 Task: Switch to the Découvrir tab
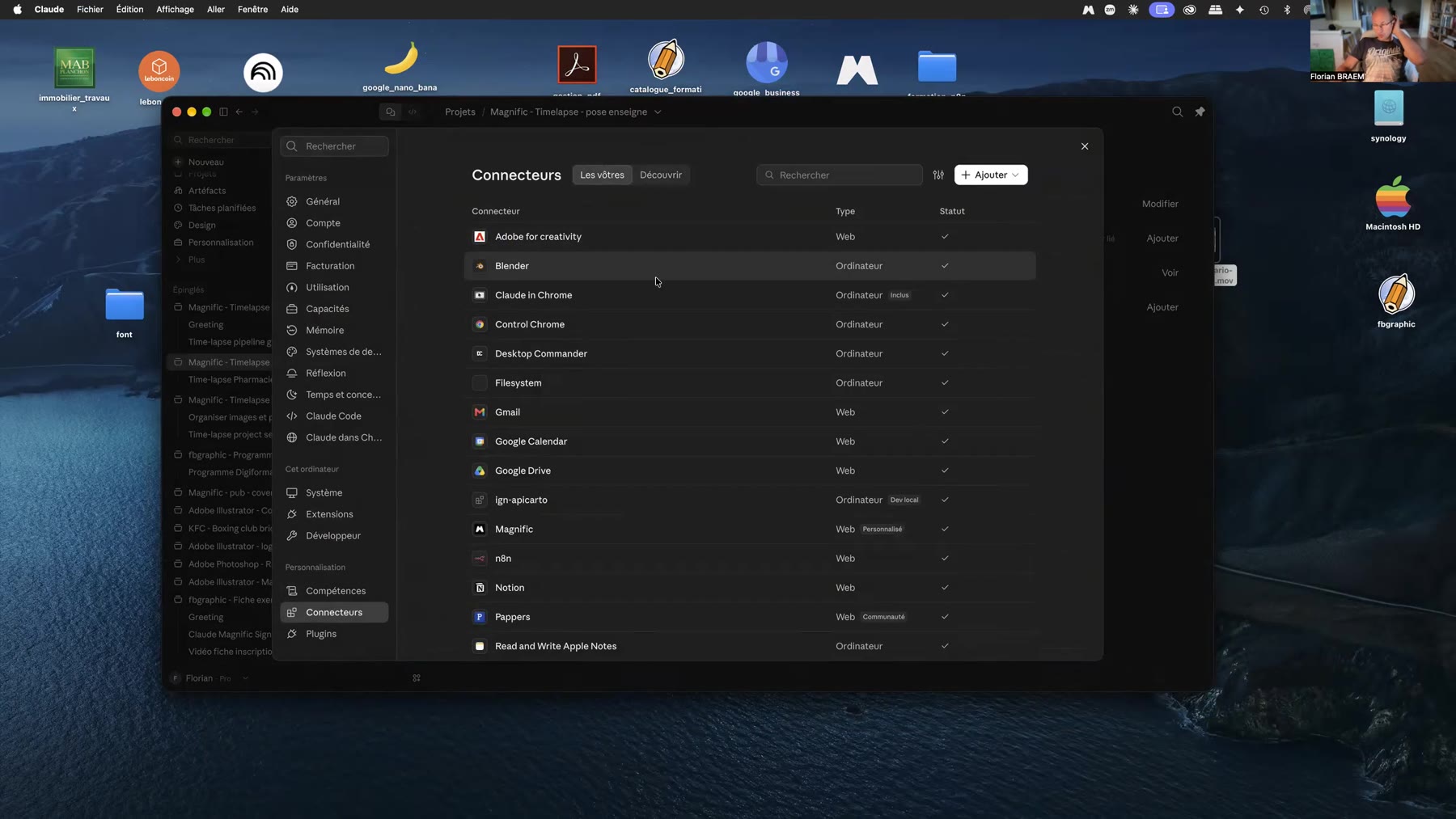pyautogui.click(x=661, y=175)
